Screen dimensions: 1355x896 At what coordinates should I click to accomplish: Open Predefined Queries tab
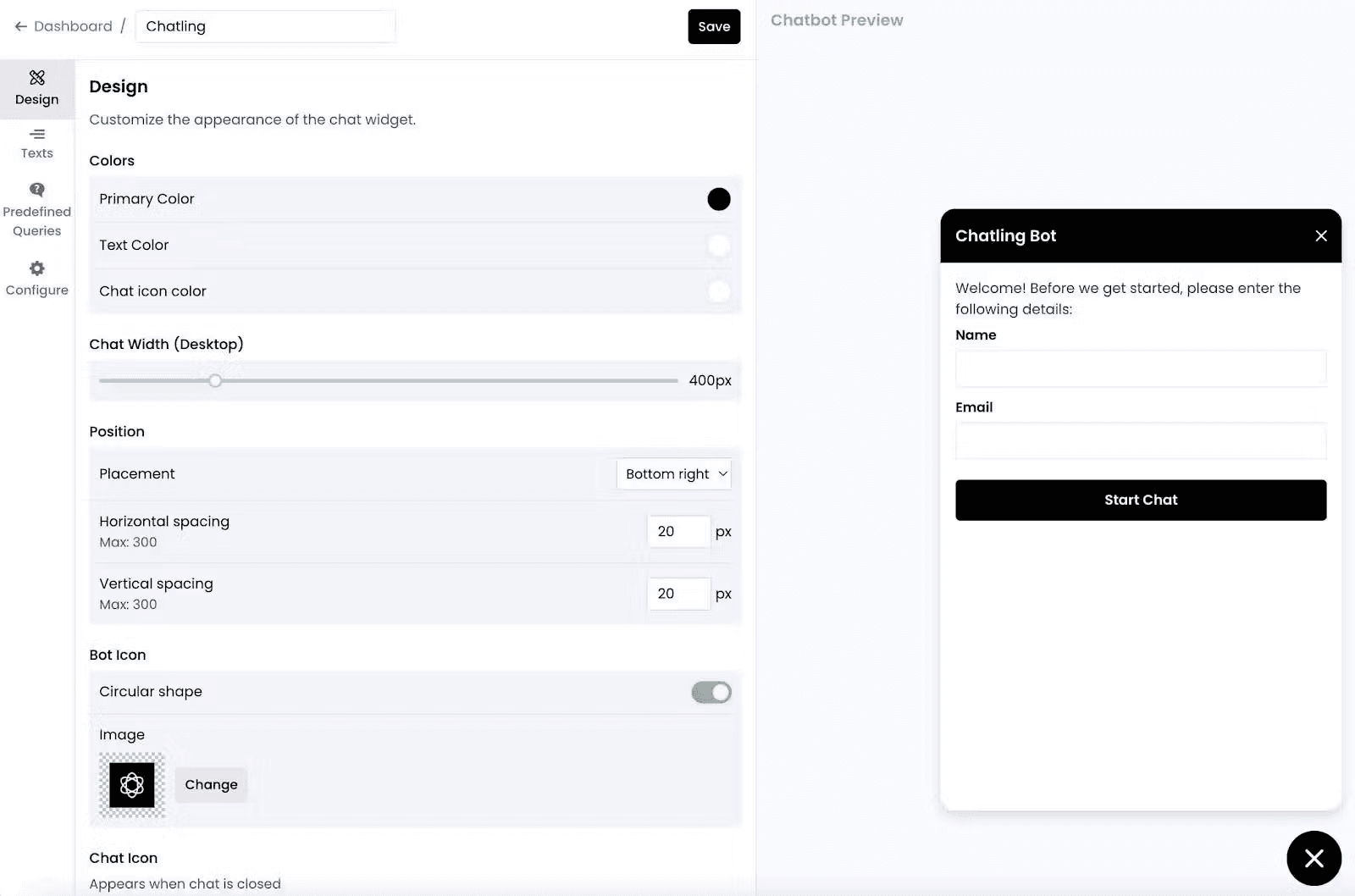tap(37, 210)
